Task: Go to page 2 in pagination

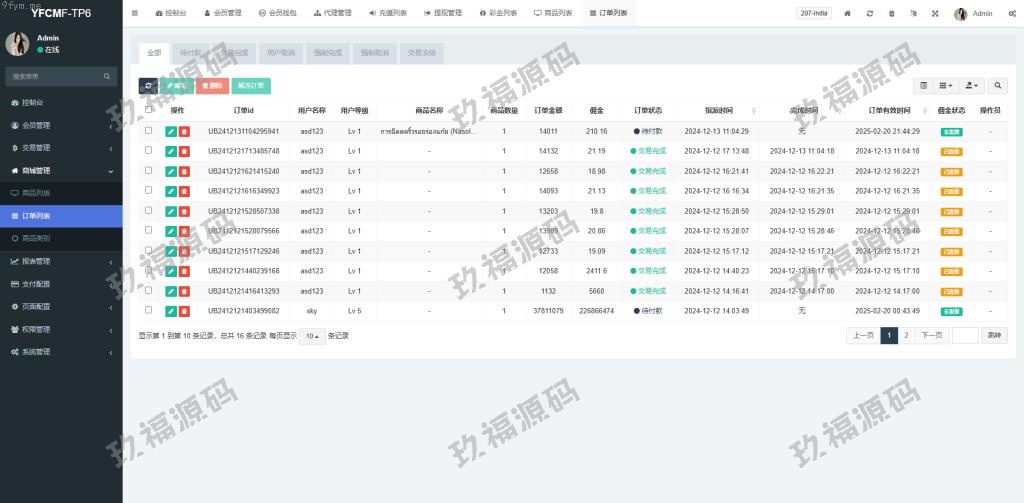Action: click(x=906, y=335)
